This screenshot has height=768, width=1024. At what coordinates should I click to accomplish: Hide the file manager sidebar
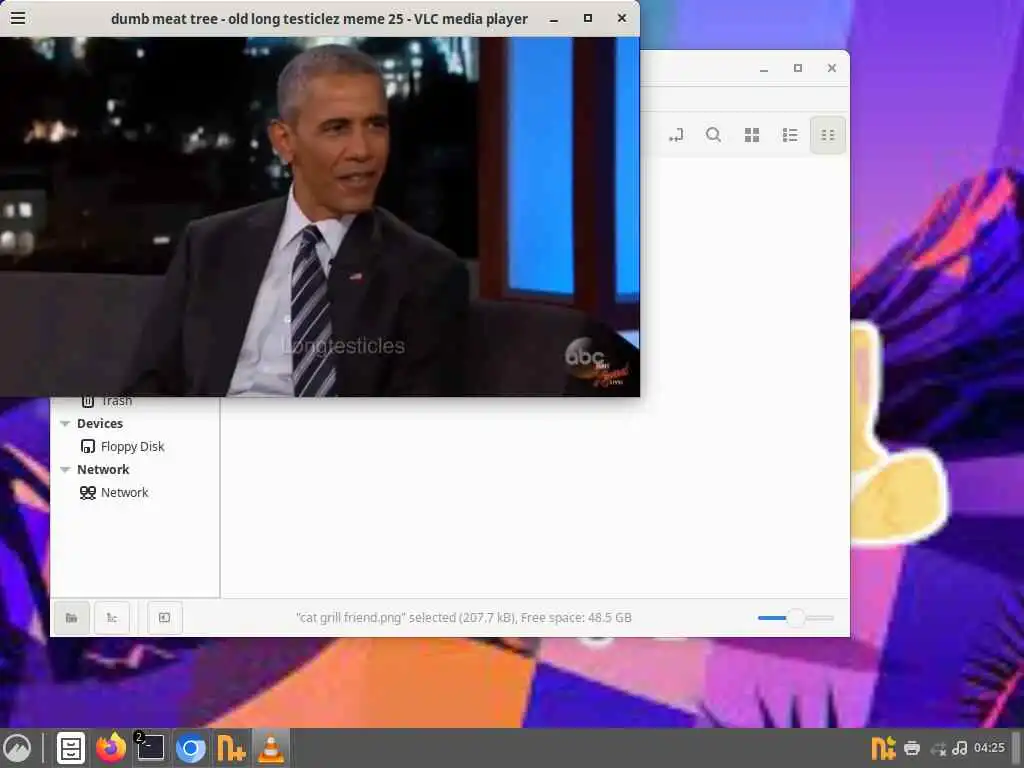click(165, 618)
